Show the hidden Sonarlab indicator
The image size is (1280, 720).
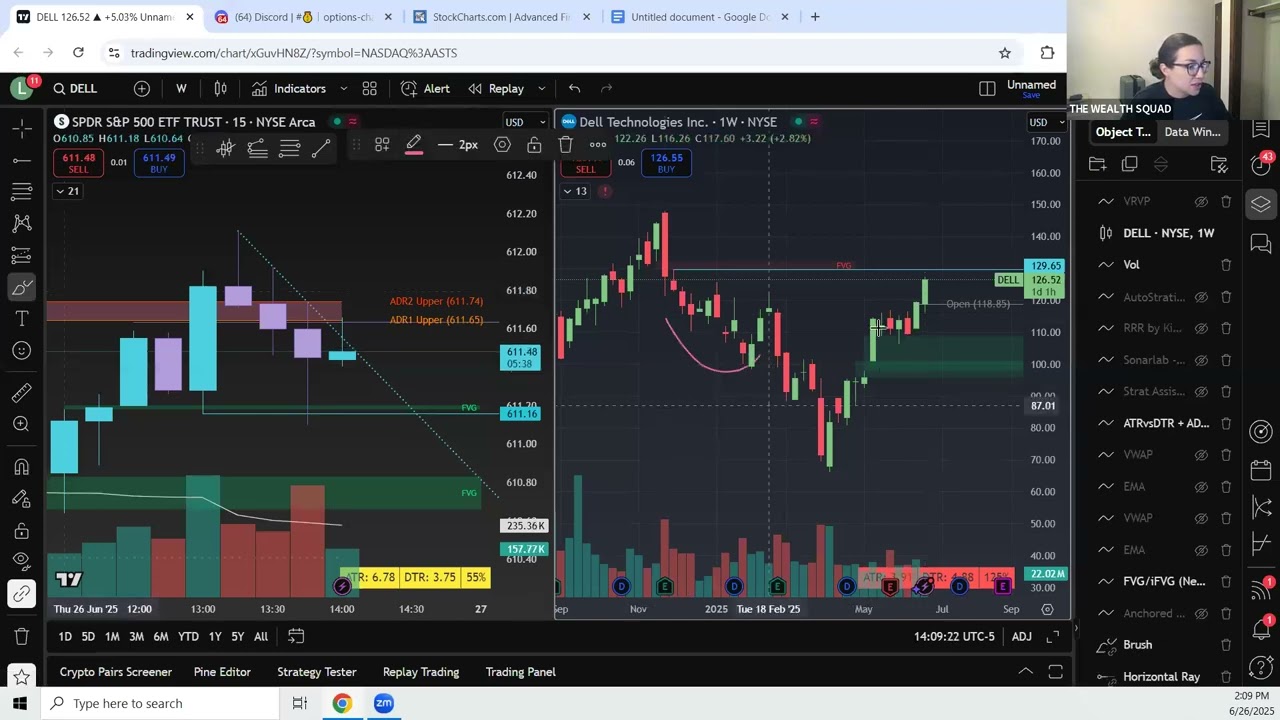coord(1201,360)
